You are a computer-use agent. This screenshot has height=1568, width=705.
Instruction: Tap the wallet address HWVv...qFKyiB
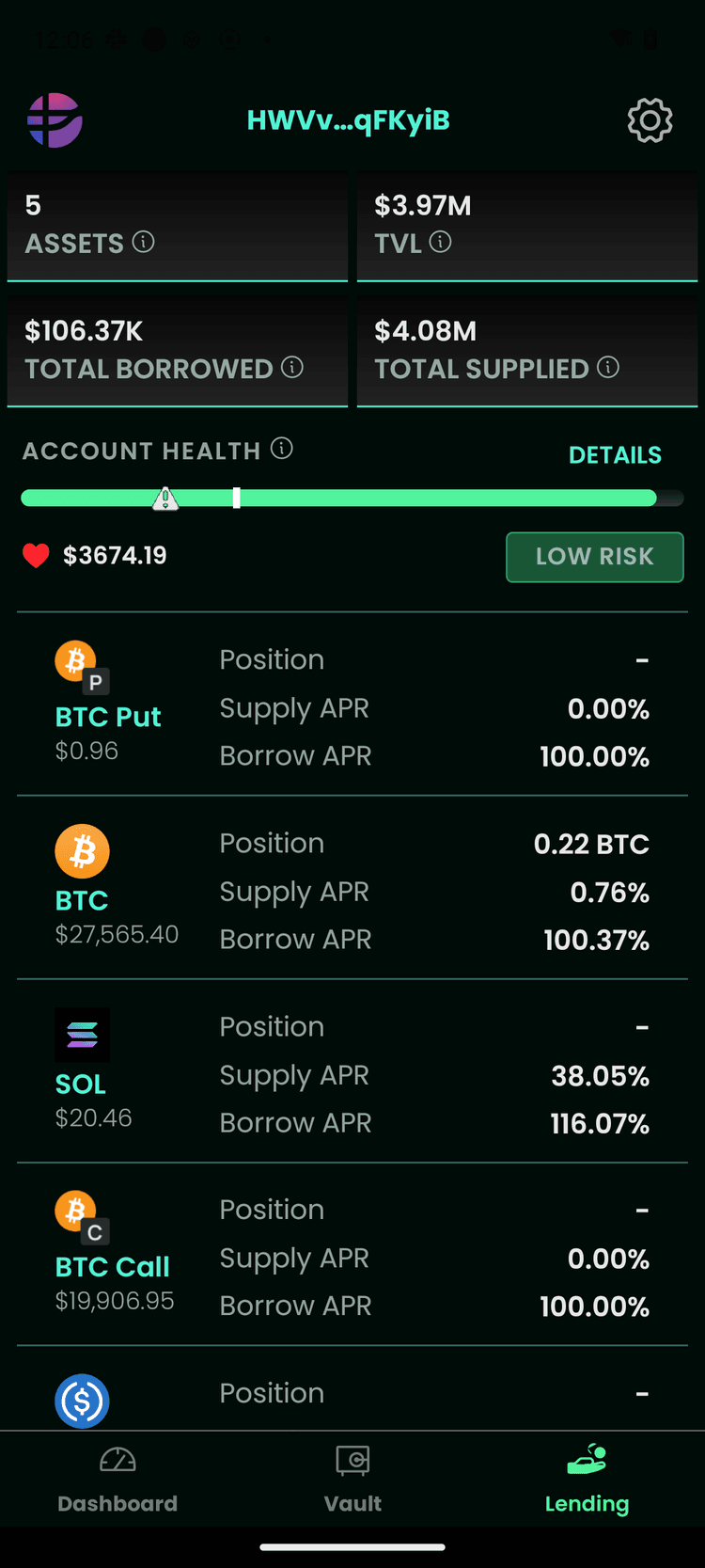pyautogui.click(x=348, y=120)
